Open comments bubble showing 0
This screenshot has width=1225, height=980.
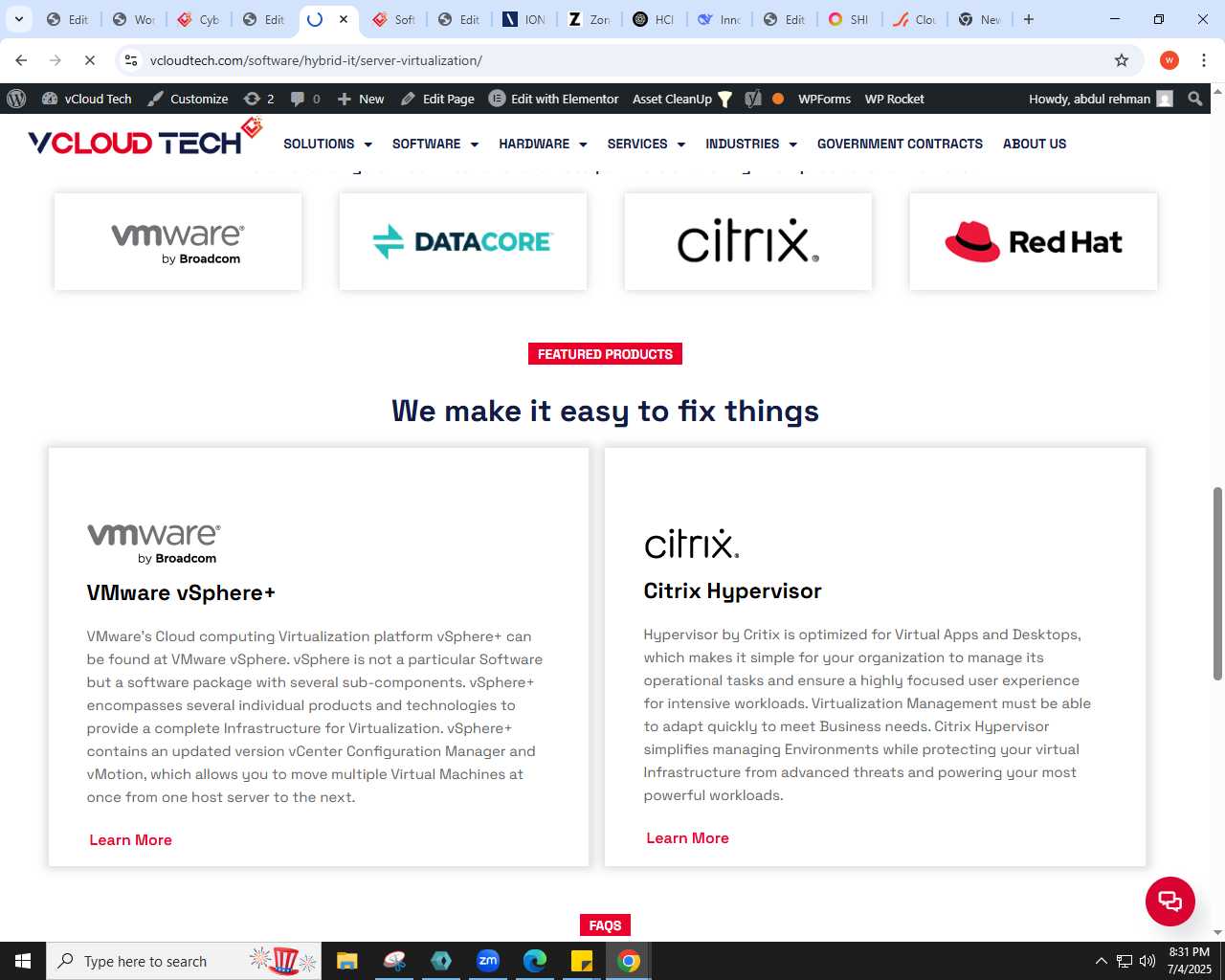coord(305,99)
